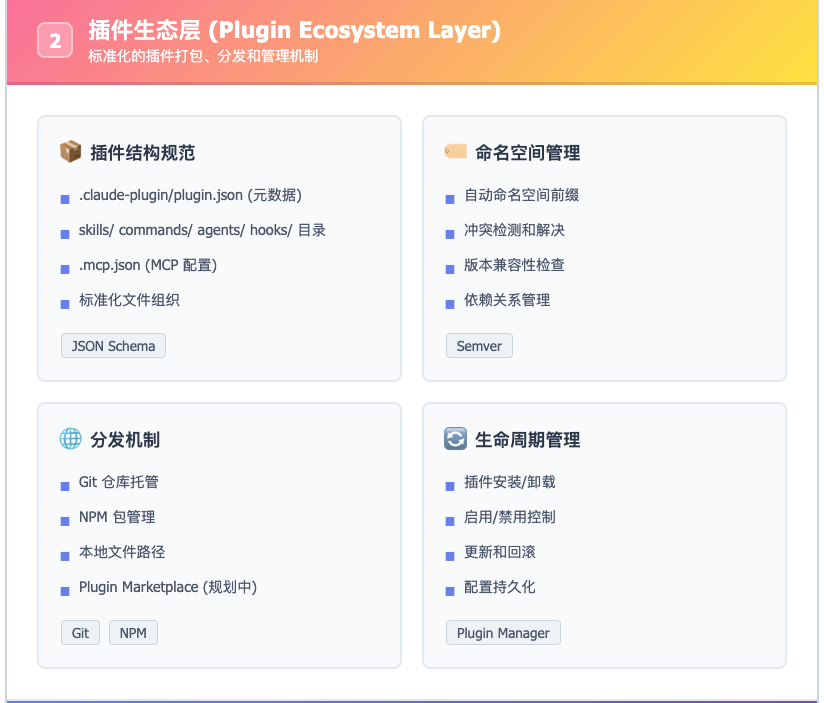
Task: Click the NPM tag badge
Action: coord(133,633)
